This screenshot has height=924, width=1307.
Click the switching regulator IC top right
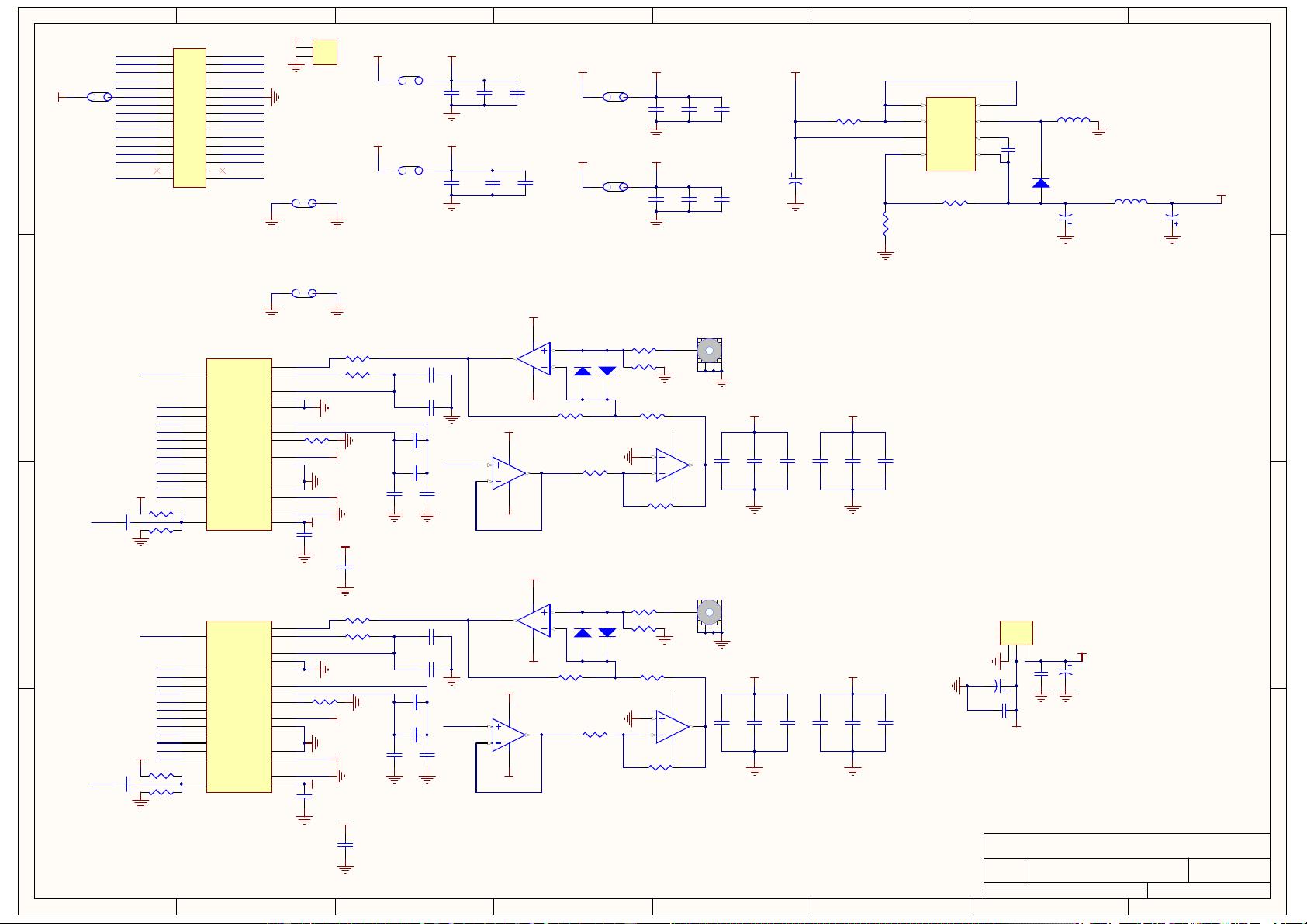950,133
